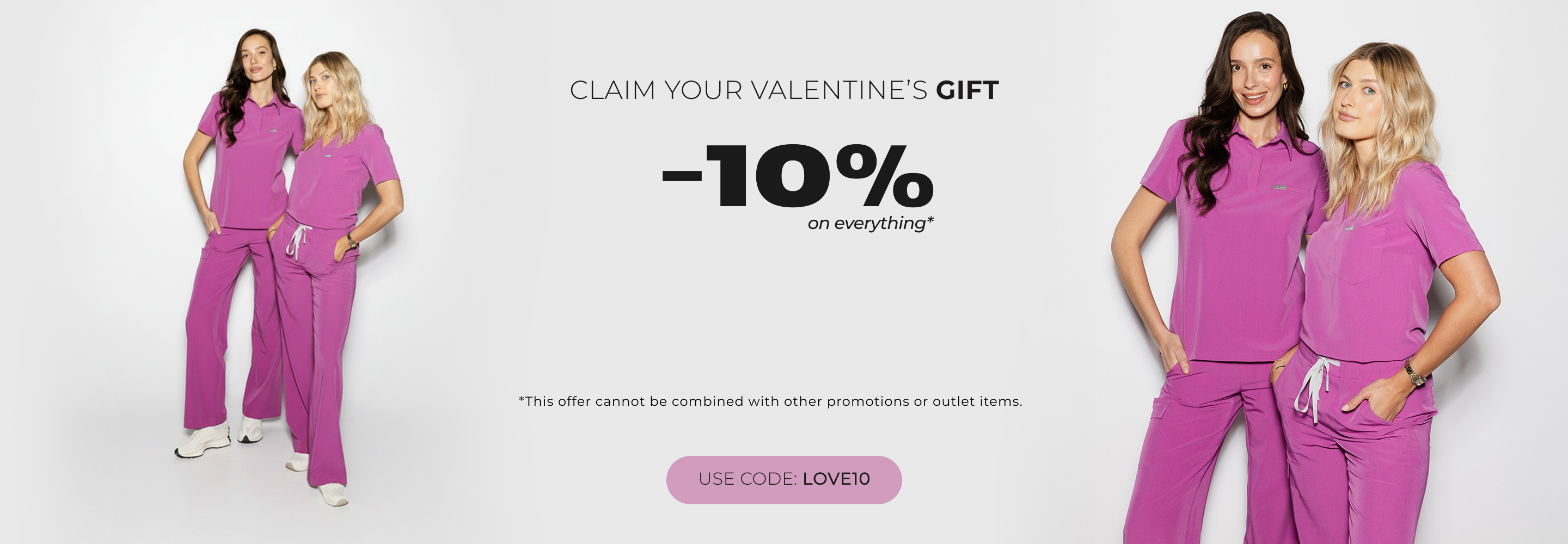Screen dimensions: 1568x544
Task: Click the blonde model's face in right photo
Action: pos(1356,97)
